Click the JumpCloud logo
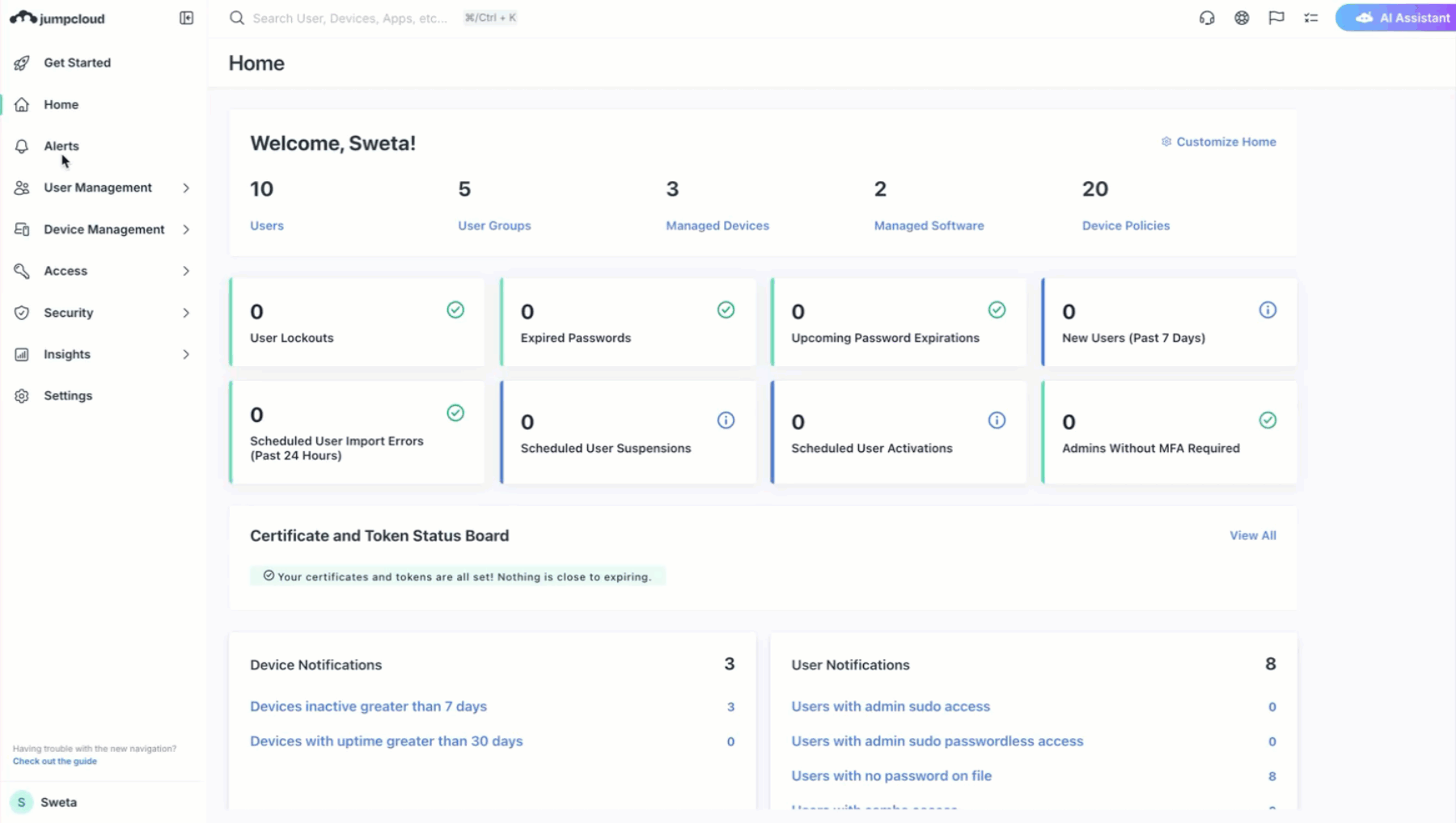 pyautogui.click(x=57, y=17)
